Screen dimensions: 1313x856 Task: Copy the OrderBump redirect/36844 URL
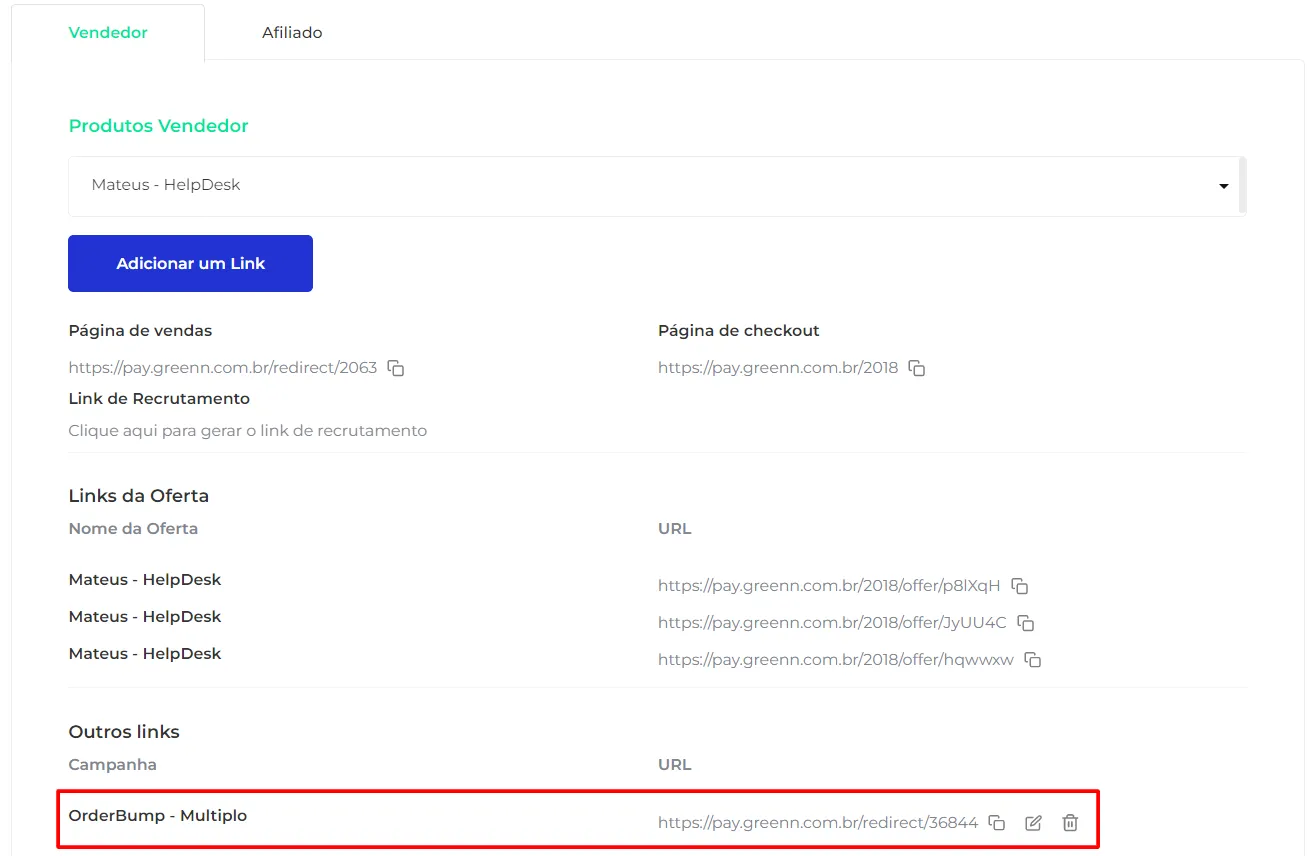pyautogui.click(x=997, y=823)
